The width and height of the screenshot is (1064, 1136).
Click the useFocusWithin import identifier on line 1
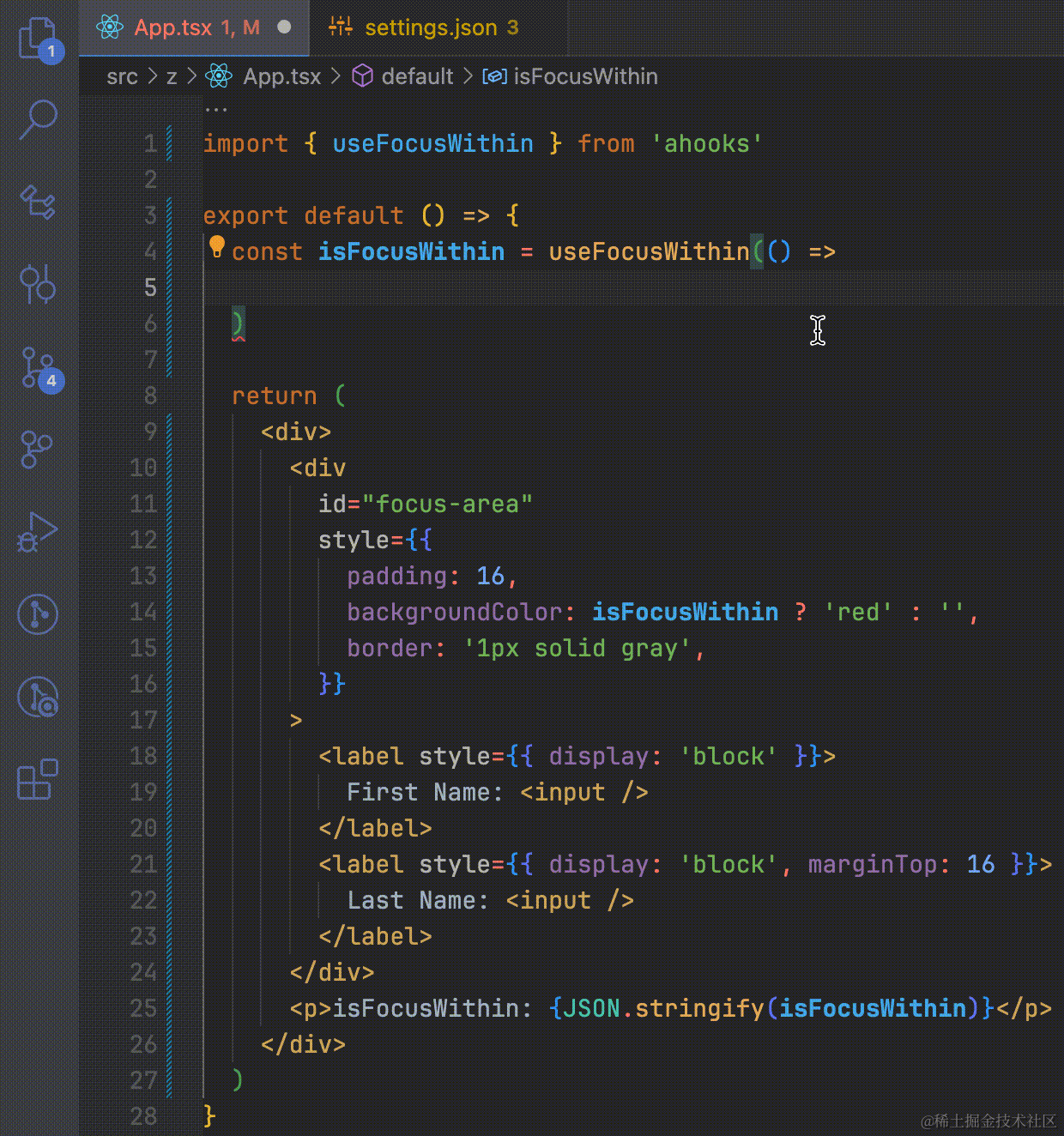coord(432,143)
